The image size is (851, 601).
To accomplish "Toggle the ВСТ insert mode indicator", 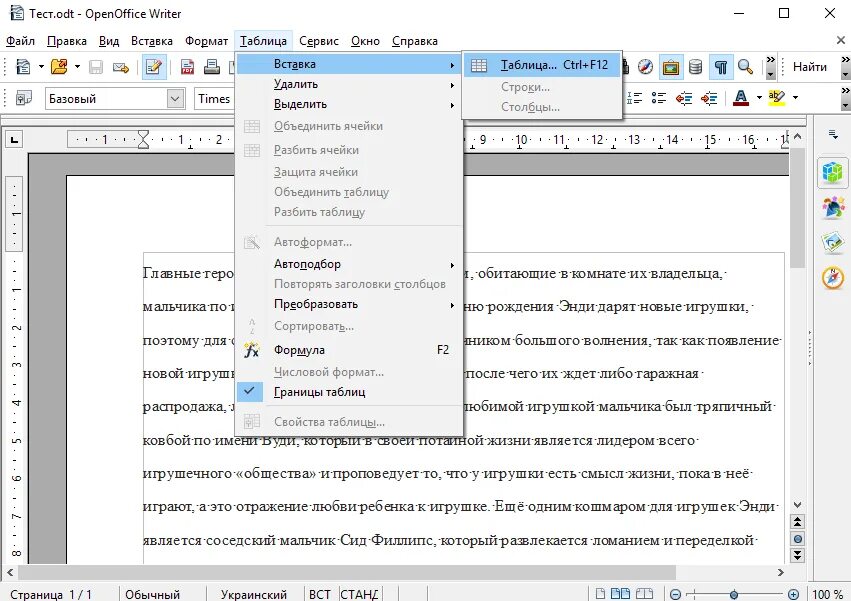I will (320, 594).
